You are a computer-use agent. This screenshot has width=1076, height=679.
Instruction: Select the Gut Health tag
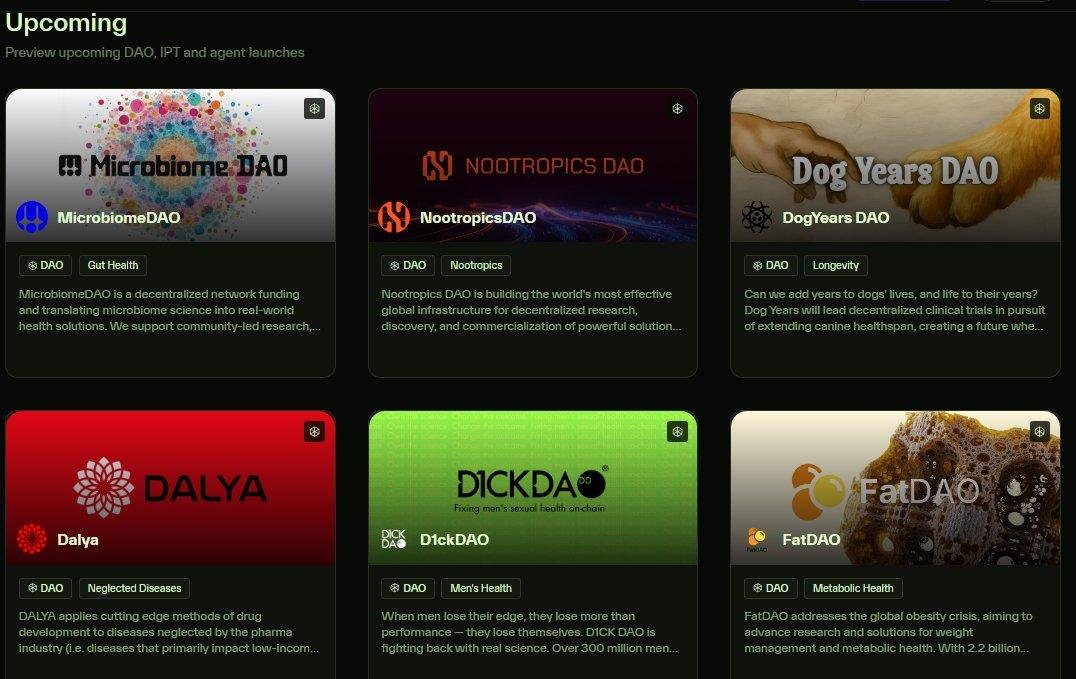113,265
